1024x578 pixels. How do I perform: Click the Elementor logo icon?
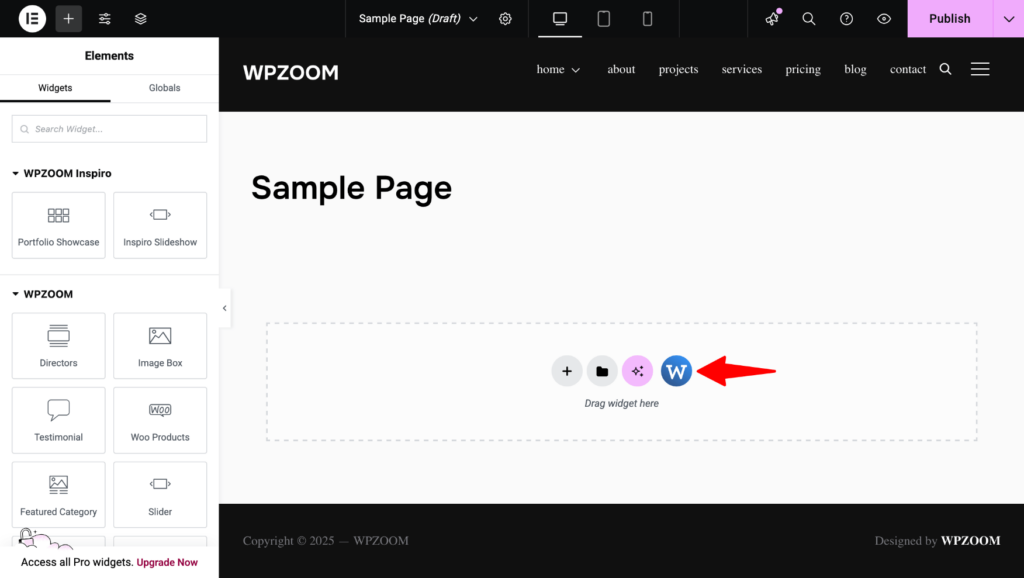pos(32,19)
